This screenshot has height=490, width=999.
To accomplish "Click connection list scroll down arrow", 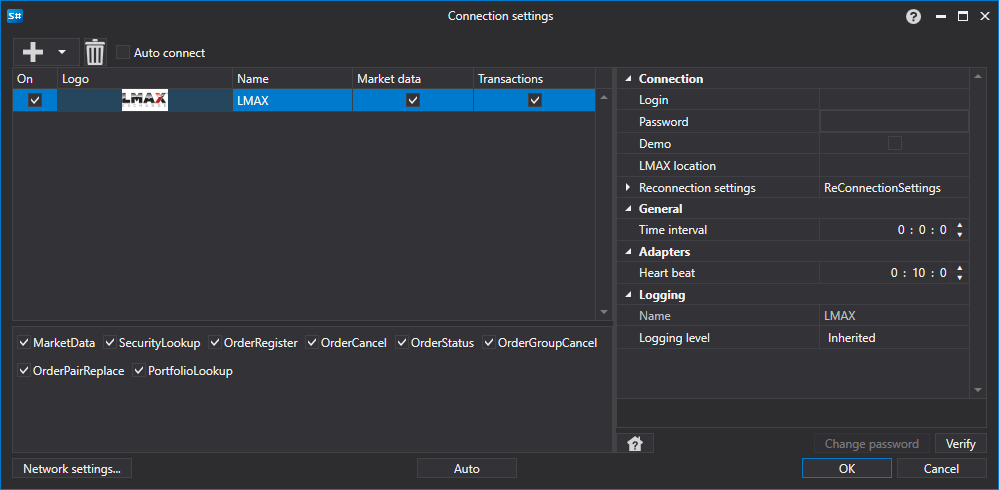I will click(x=604, y=312).
